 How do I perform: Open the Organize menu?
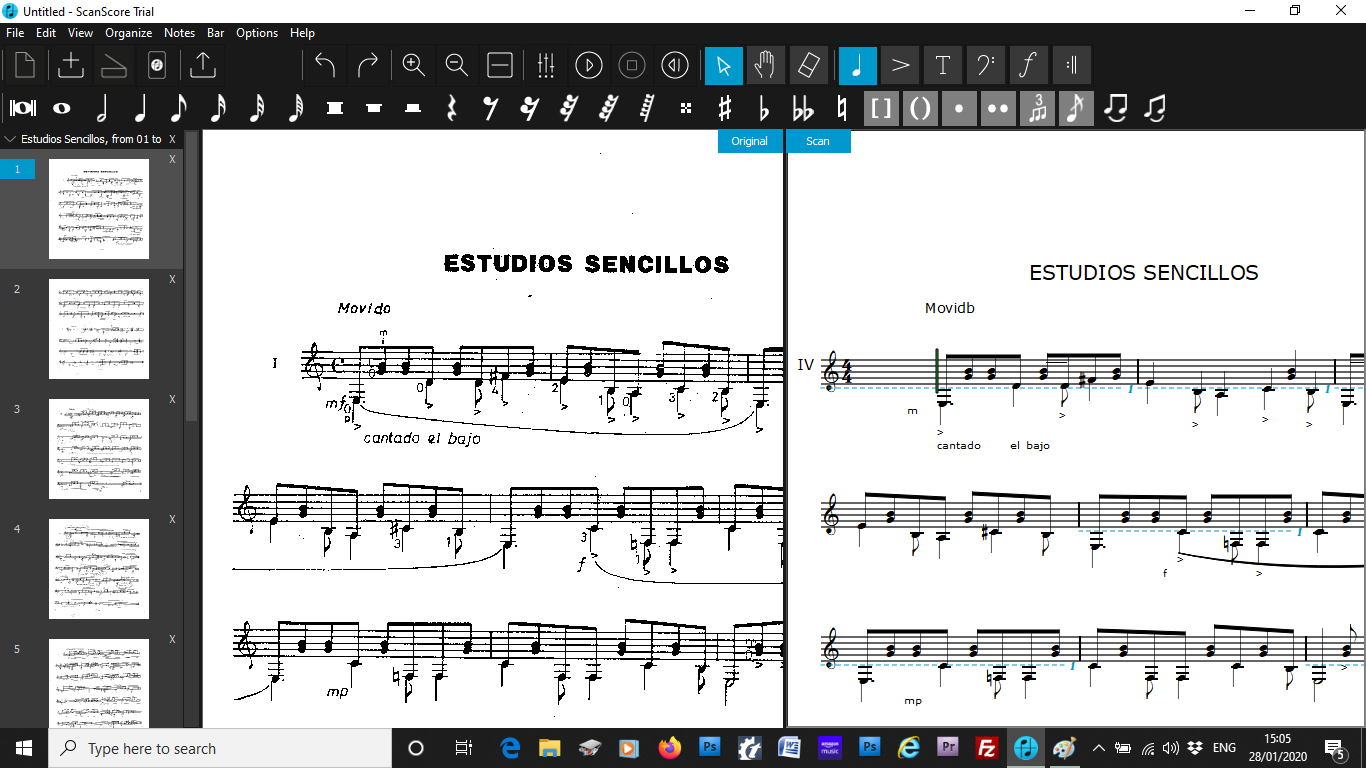(x=129, y=33)
